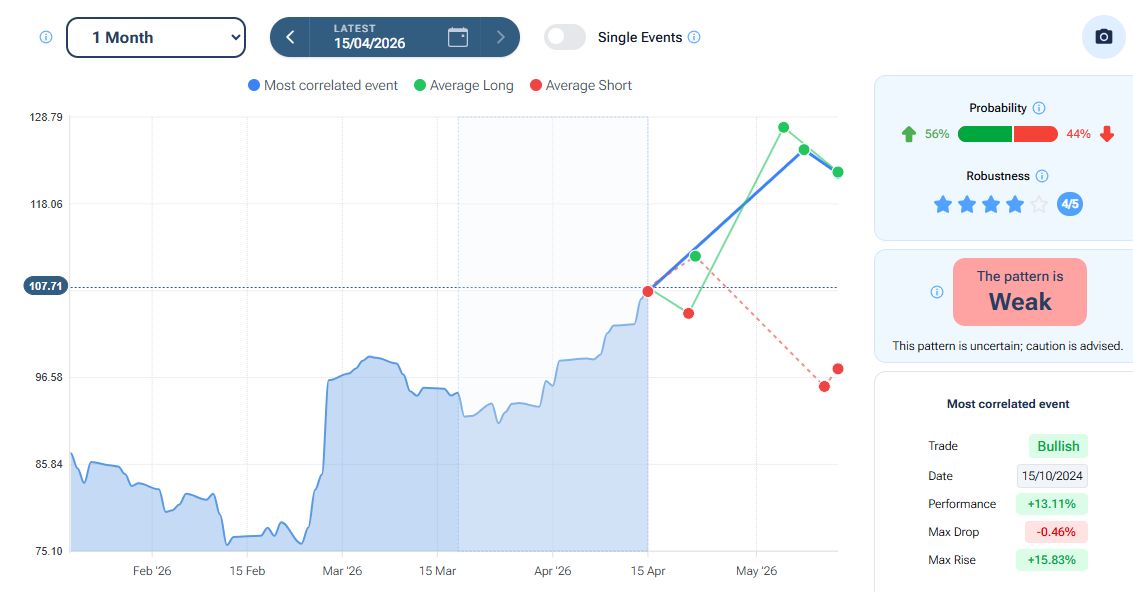1133x592 pixels.
Task: Click the 107.71 price label marker
Action: point(46,286)
